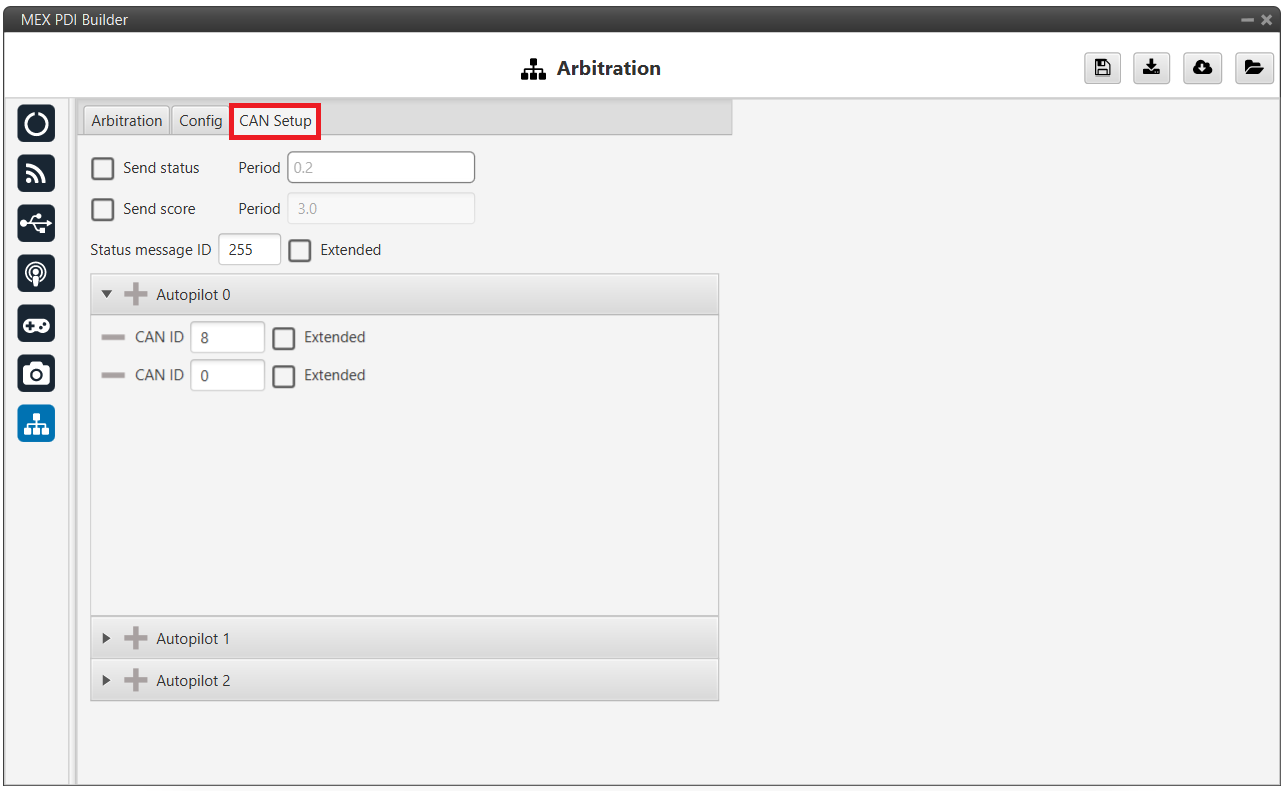The image size is (1283, 791).
Task: Click the save floppy disk icon
Action: (x=1102, y=68)
